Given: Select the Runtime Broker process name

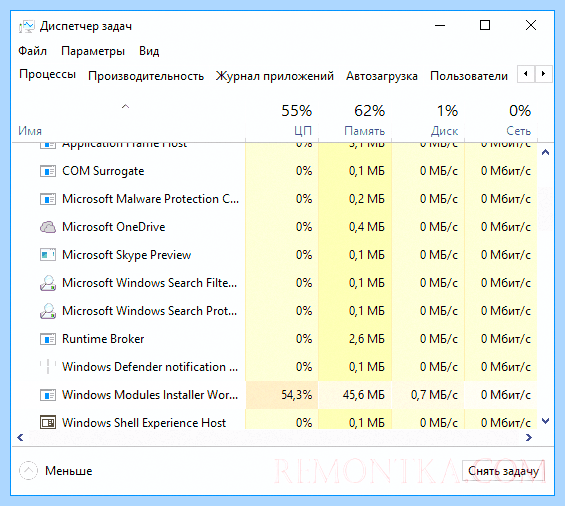Looking at the screenshot, I should (x=103, y=339).
